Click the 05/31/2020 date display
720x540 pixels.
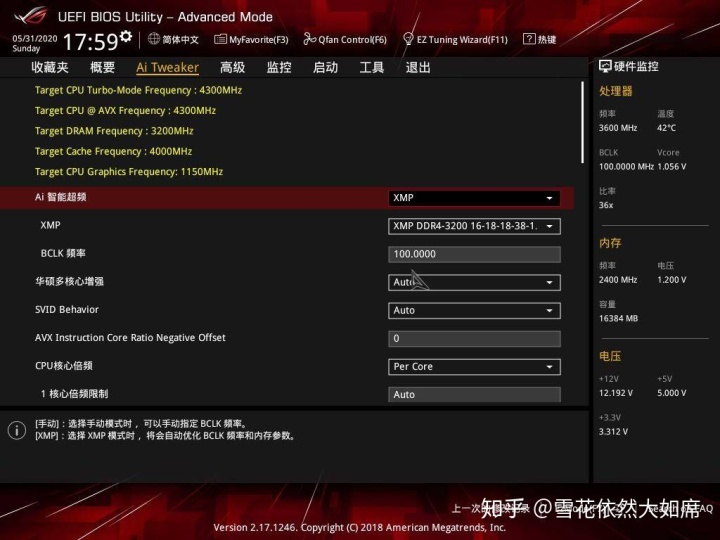pos(34,39)
